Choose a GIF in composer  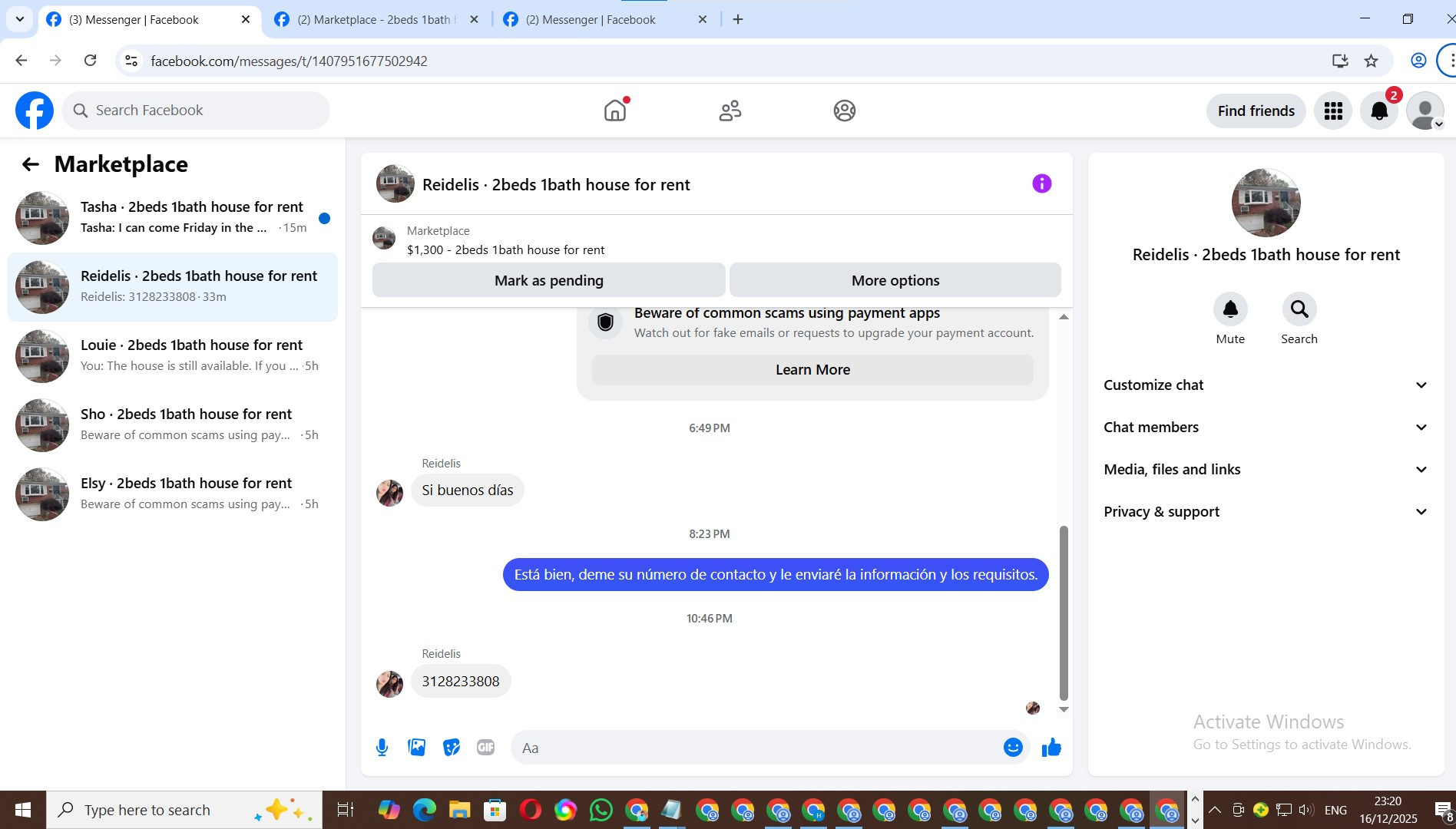point(485,747)
